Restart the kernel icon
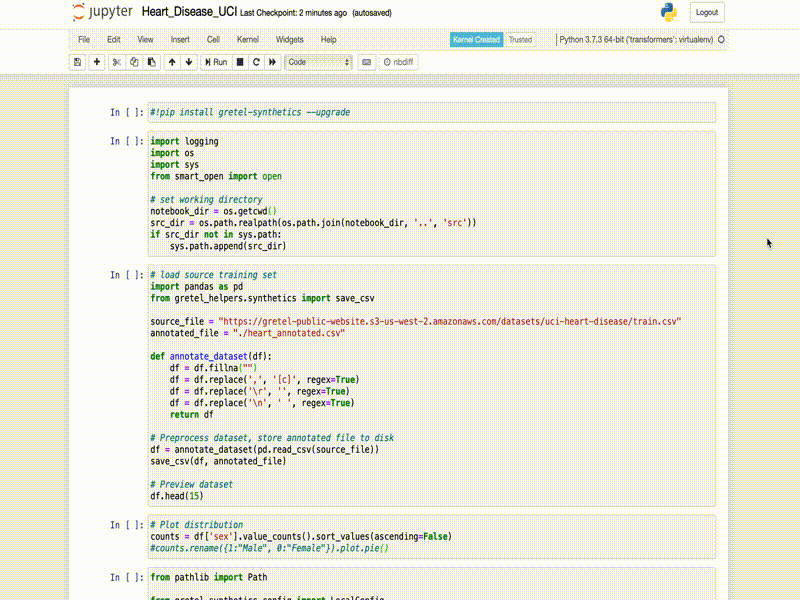Screen dimensions: 800x600 (256, 62)
